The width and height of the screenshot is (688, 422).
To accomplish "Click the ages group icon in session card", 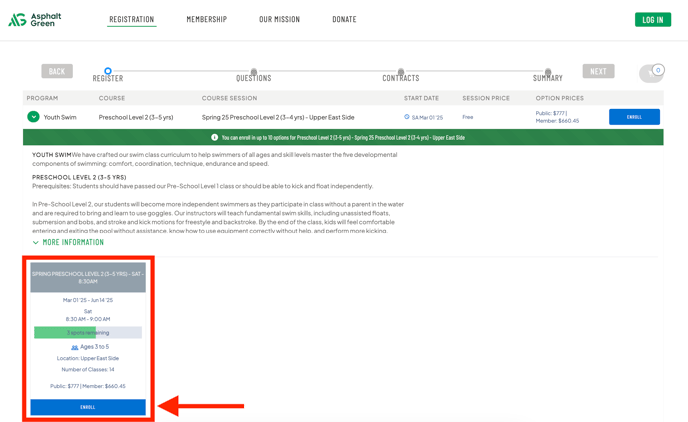I will pyautogui.click(x=75, y=347).
